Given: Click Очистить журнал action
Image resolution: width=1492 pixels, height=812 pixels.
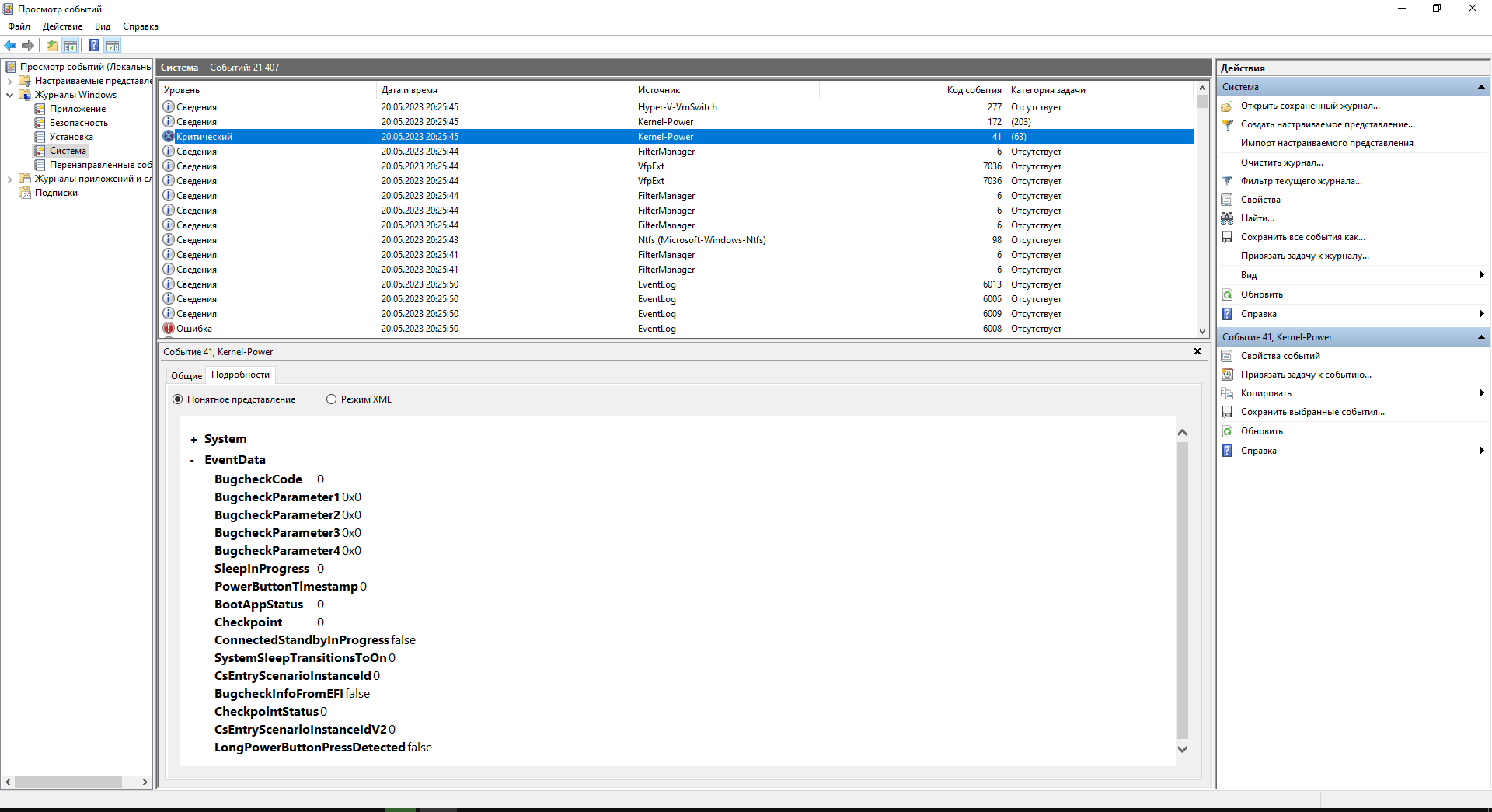Looking at the screenshot, I should coord(1281,162).
